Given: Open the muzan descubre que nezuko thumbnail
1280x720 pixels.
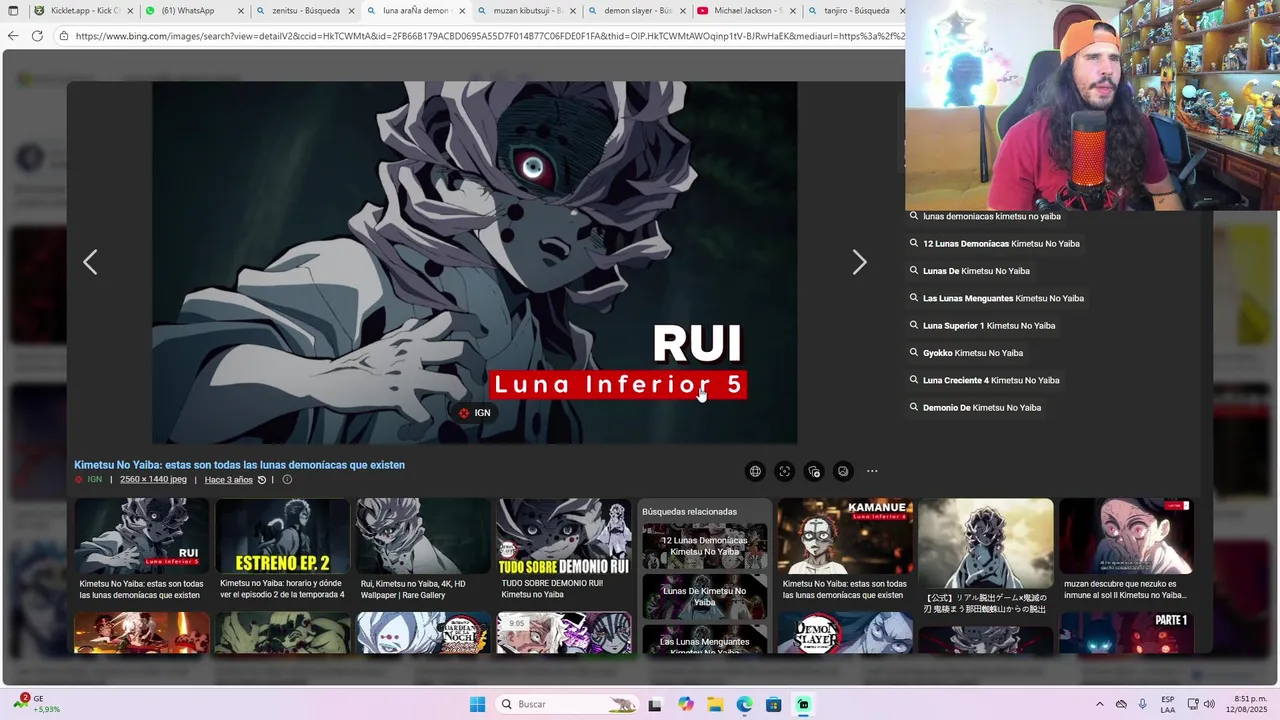Looking at the screenshot, I should (x=1127, y=537).
